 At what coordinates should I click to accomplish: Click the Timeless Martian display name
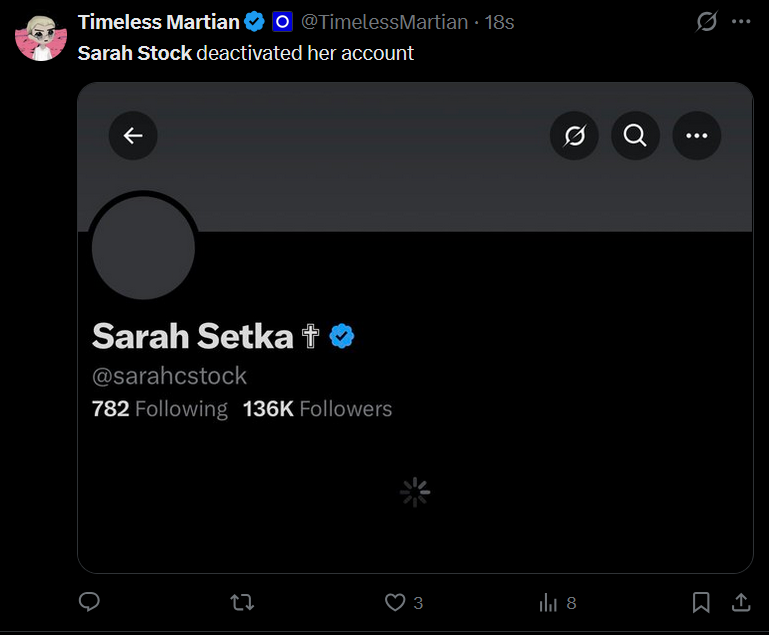click(x=158, y=22)
